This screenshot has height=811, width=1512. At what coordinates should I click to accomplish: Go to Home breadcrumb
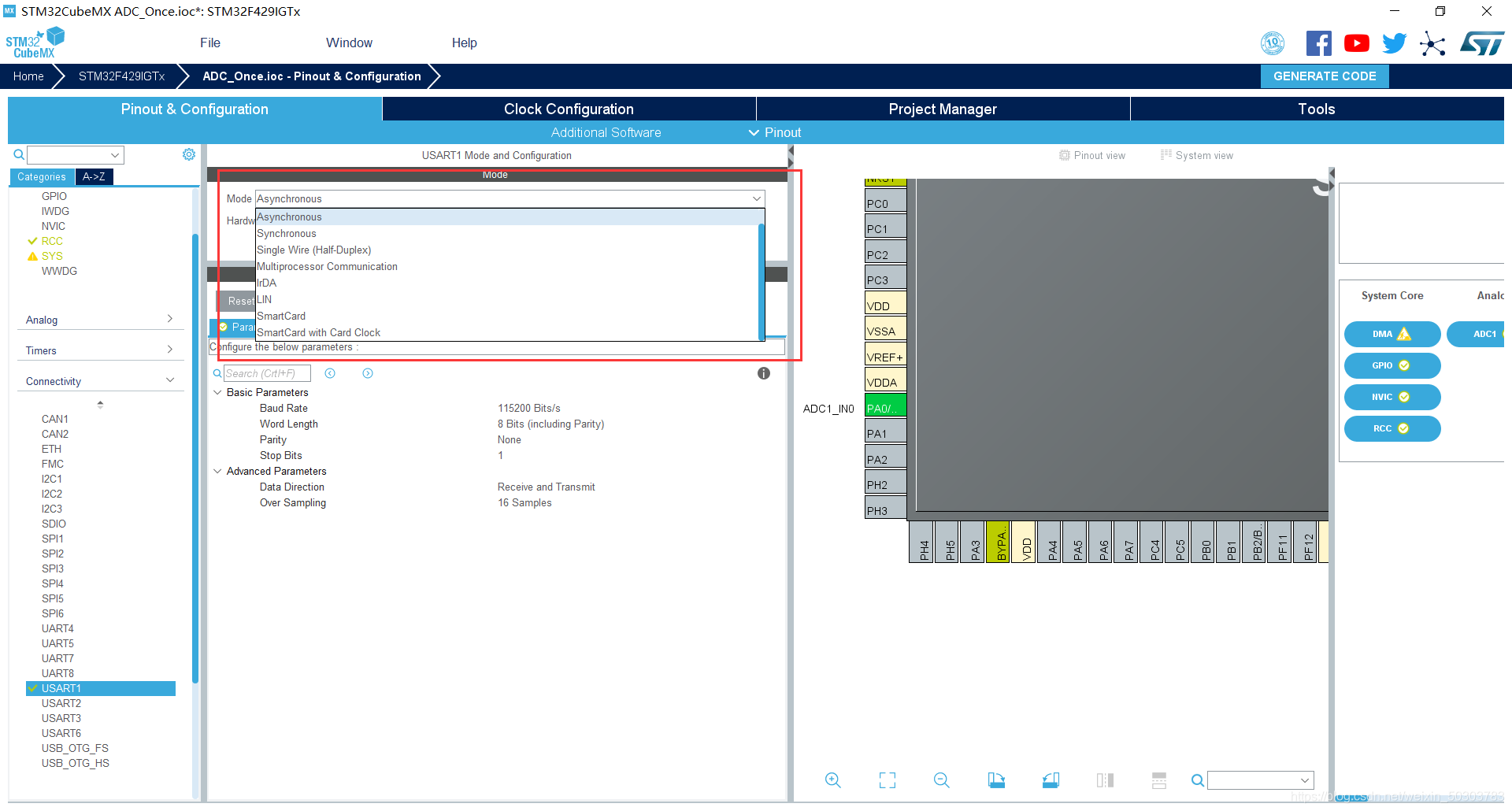click(x=28, y=76)
